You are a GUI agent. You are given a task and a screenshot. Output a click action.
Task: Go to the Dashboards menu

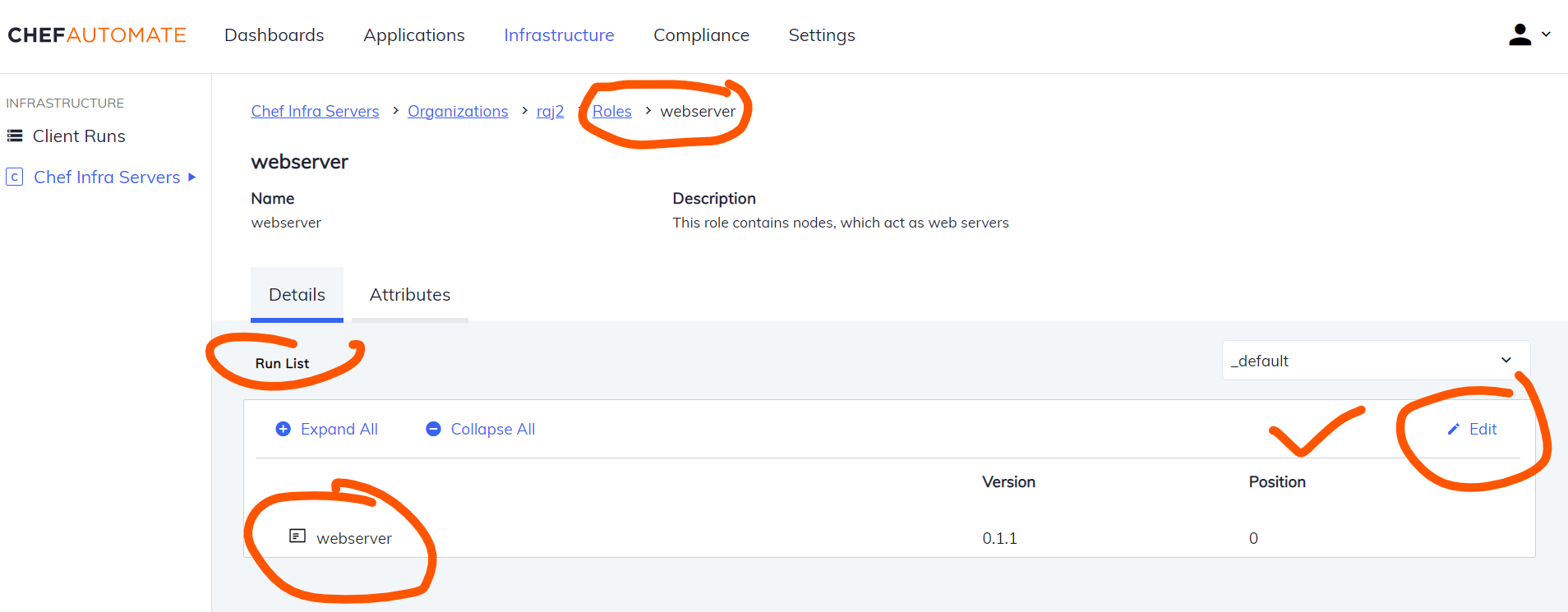point(274,35)
